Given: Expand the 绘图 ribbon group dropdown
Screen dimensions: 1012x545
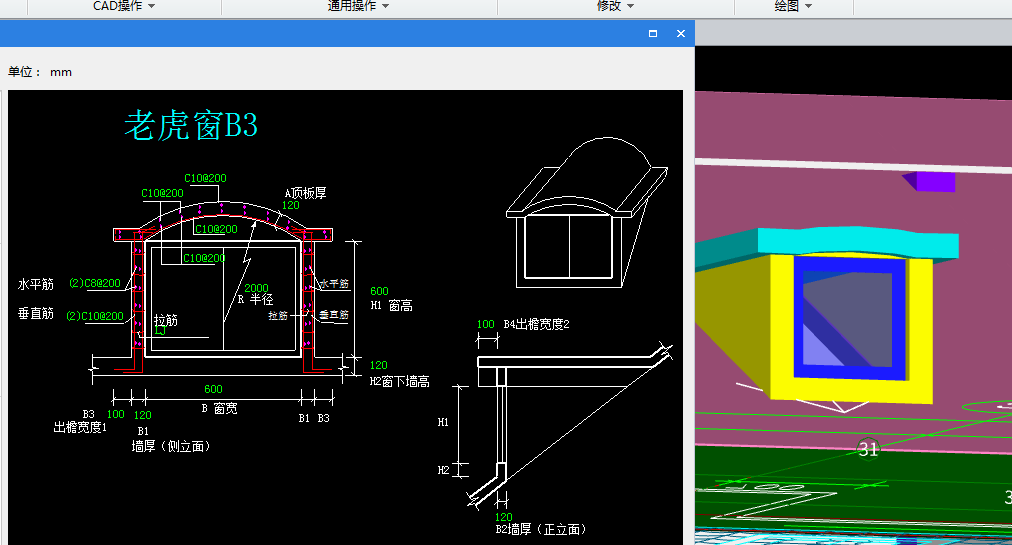Looking at the screenshot, I should (x=793, y=6).
